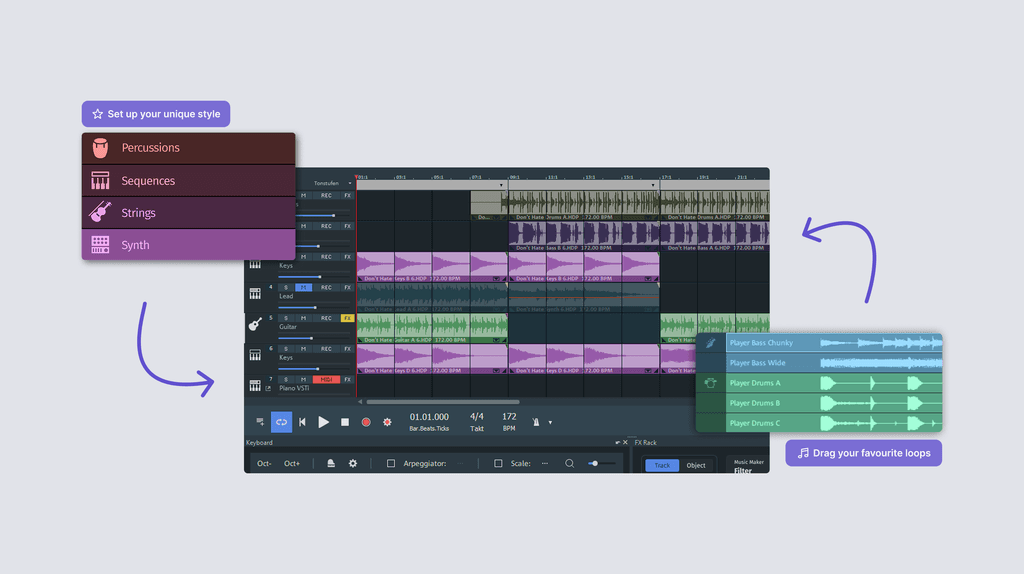The height and width of the screenshot is (574, 1024).
Task: Open the metronome dropdown arrow
Action: coord(550,423)
